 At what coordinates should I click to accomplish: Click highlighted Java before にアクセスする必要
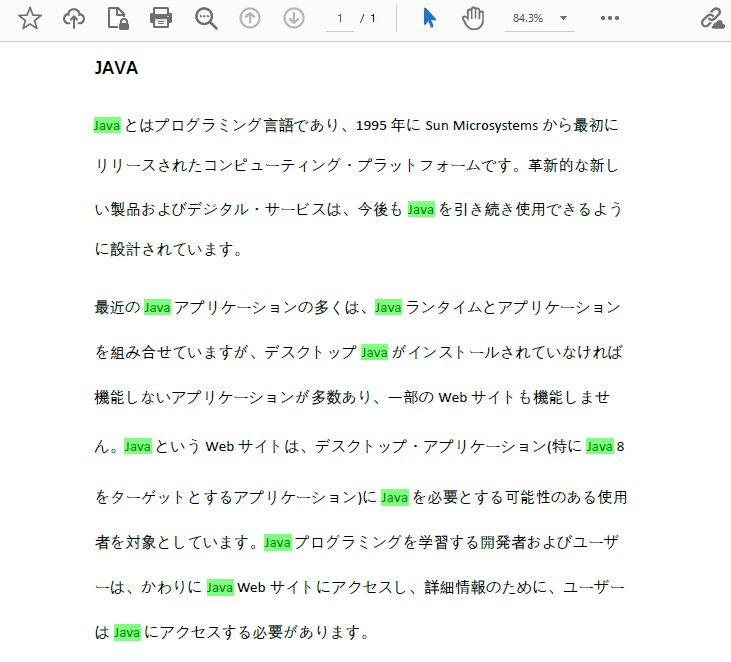coord(127,633)
